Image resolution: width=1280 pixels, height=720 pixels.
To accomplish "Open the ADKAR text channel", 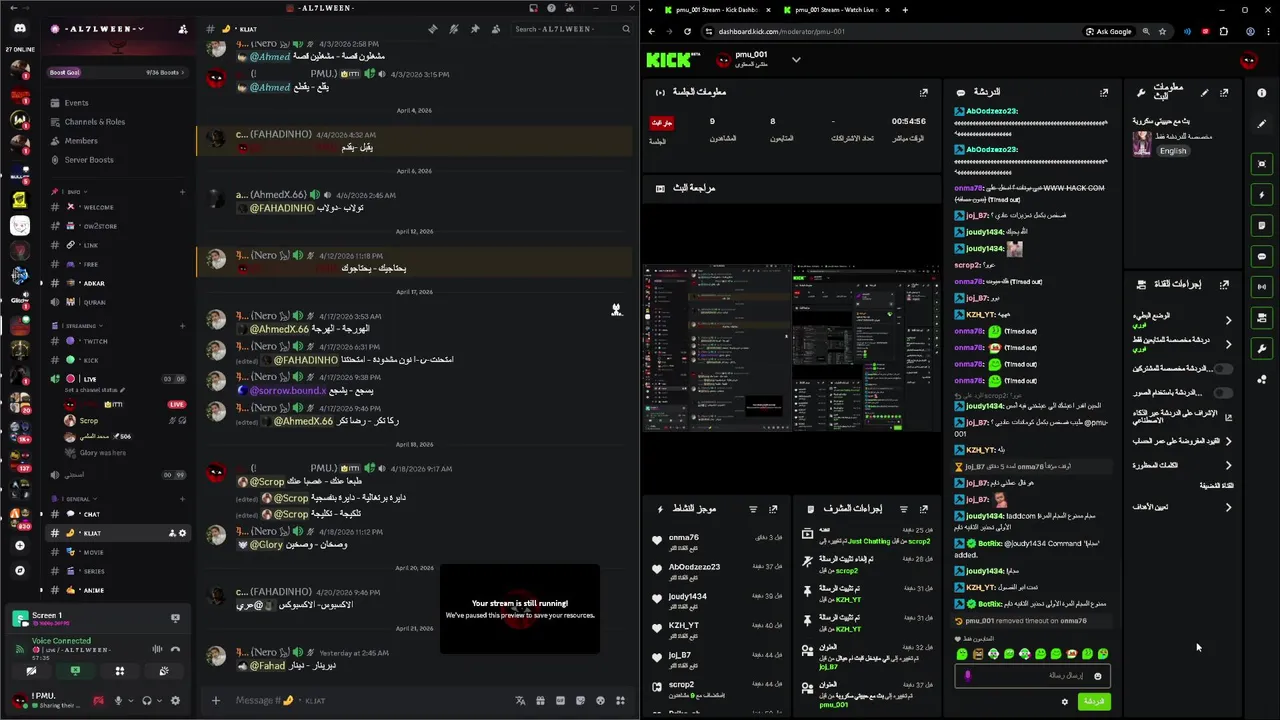I will tap(118, 283).
